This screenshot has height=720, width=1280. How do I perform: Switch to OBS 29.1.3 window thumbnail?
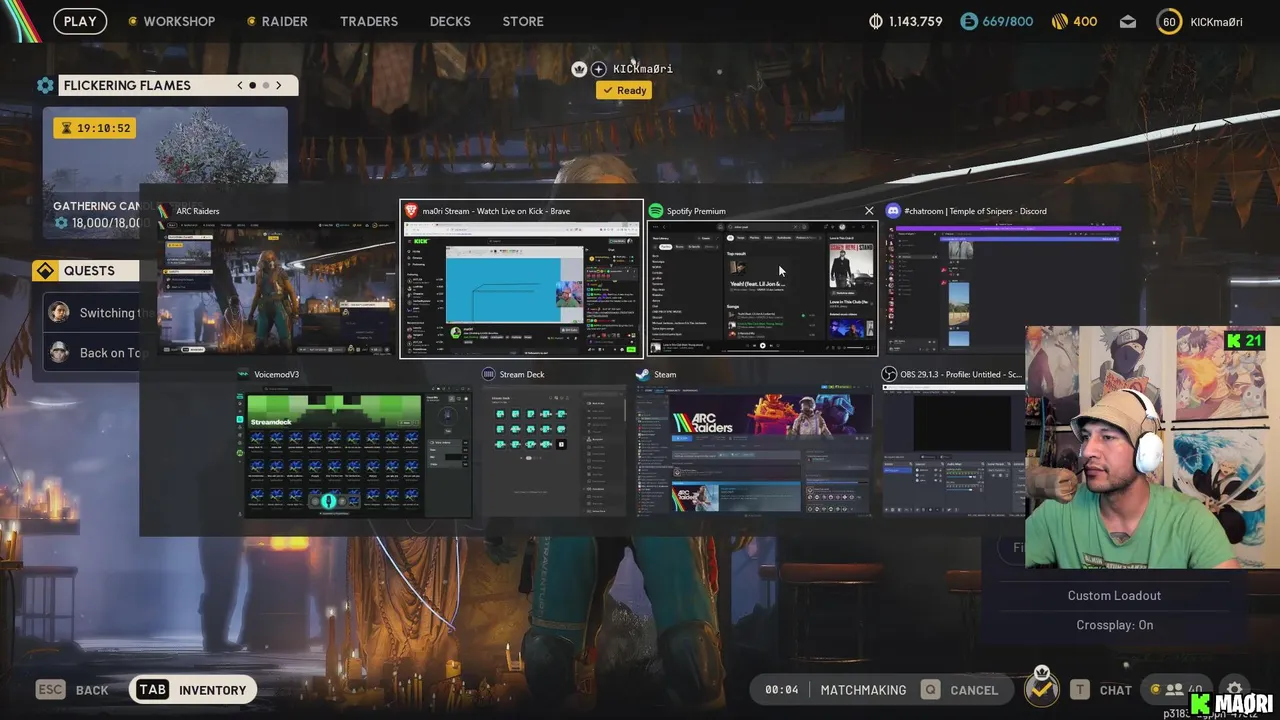pyautogui.click(x=953, y=451)
